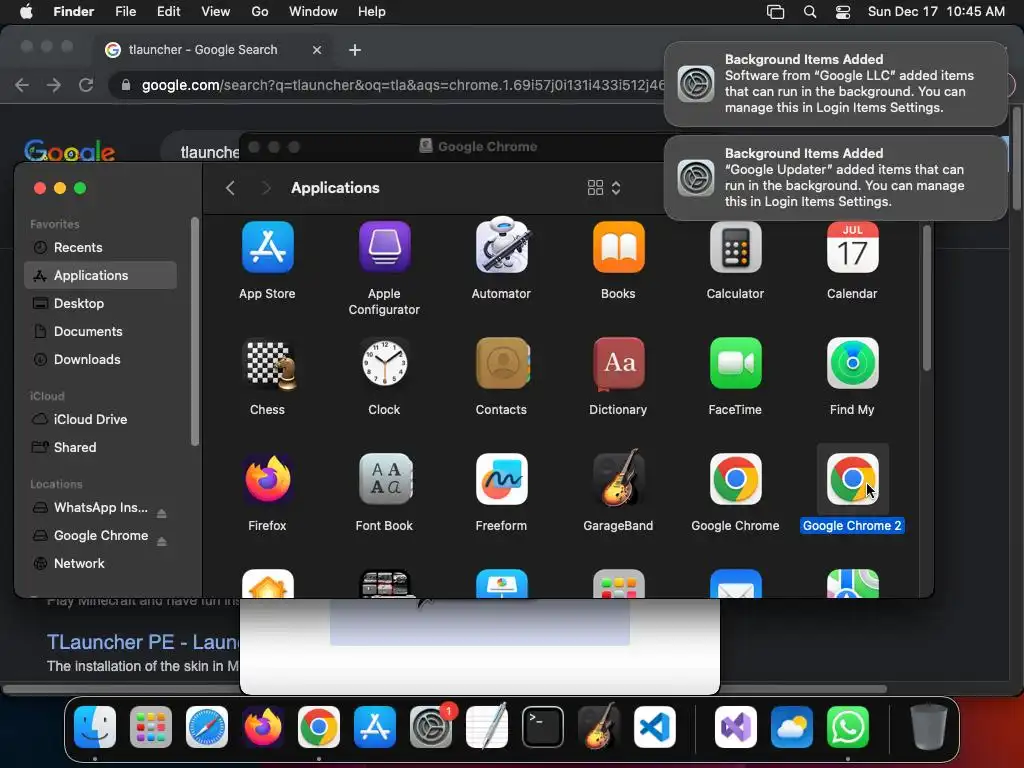This screenshot has height=768, width=1024.
Task: Open Network in the Finder sidebar
Action: coord(101,564)
